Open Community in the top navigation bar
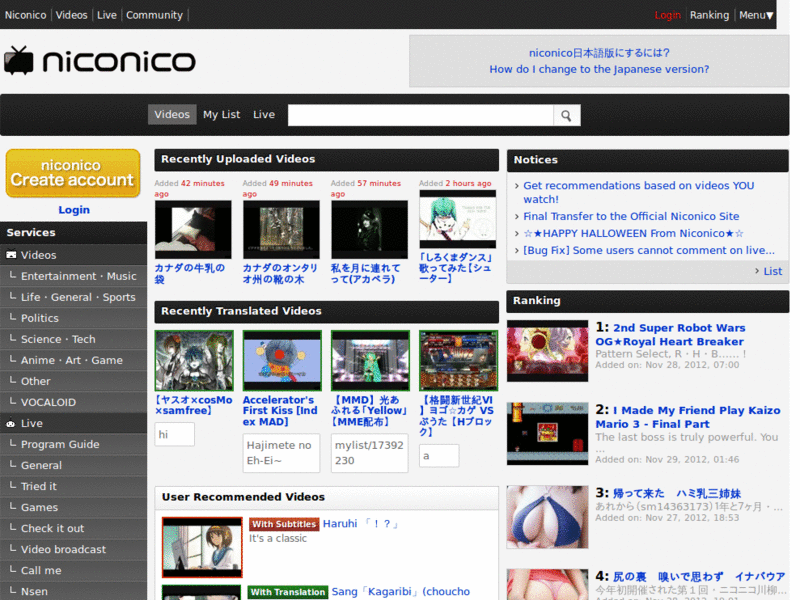The image size is (800, 600). click(x=155, y=15)
